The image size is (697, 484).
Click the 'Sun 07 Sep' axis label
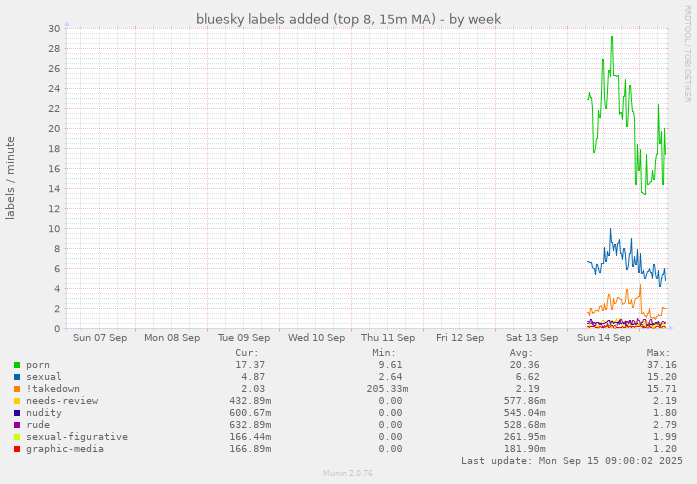click(x=100, y=338)
